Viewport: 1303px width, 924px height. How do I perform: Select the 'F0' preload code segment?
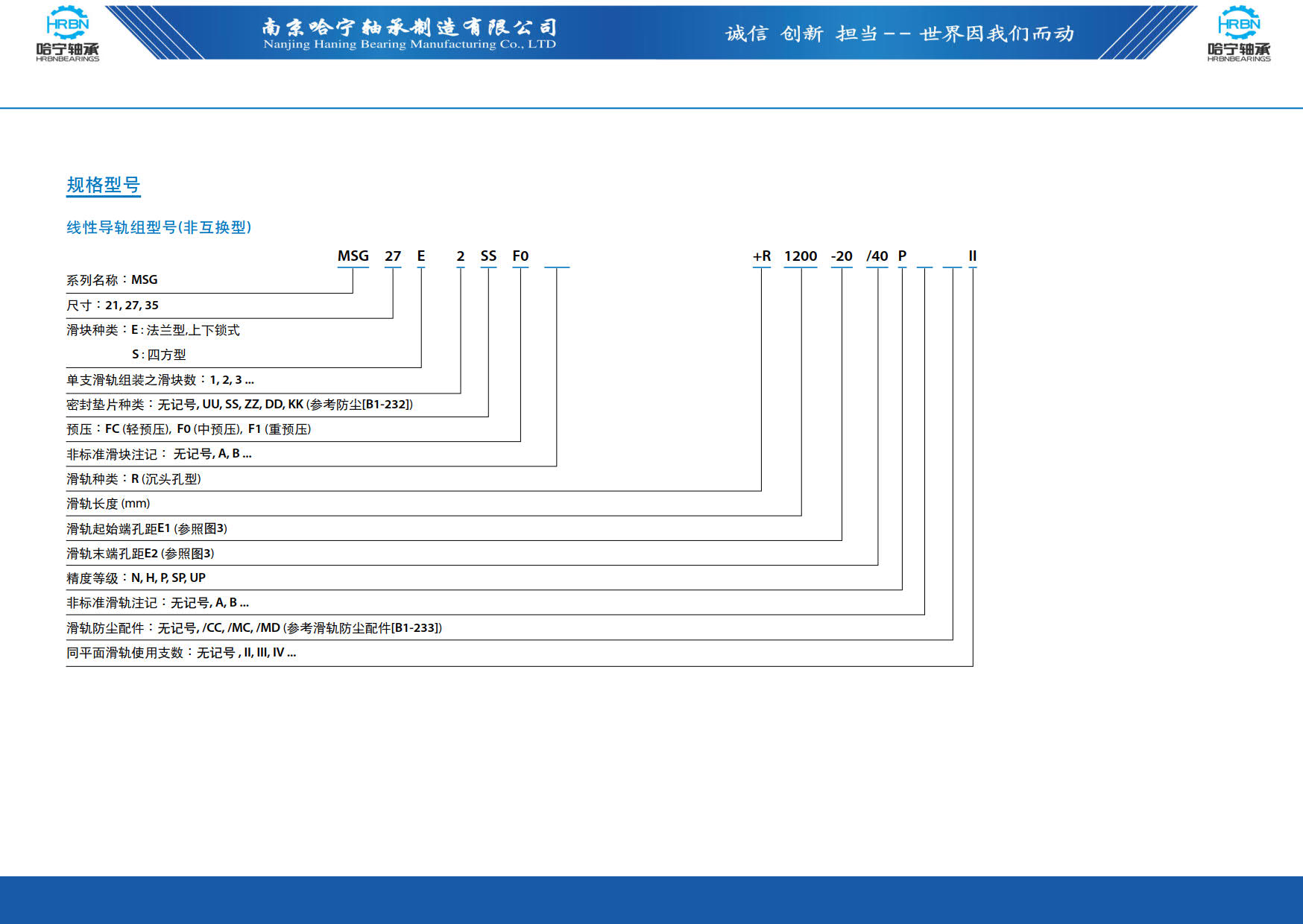520,256
